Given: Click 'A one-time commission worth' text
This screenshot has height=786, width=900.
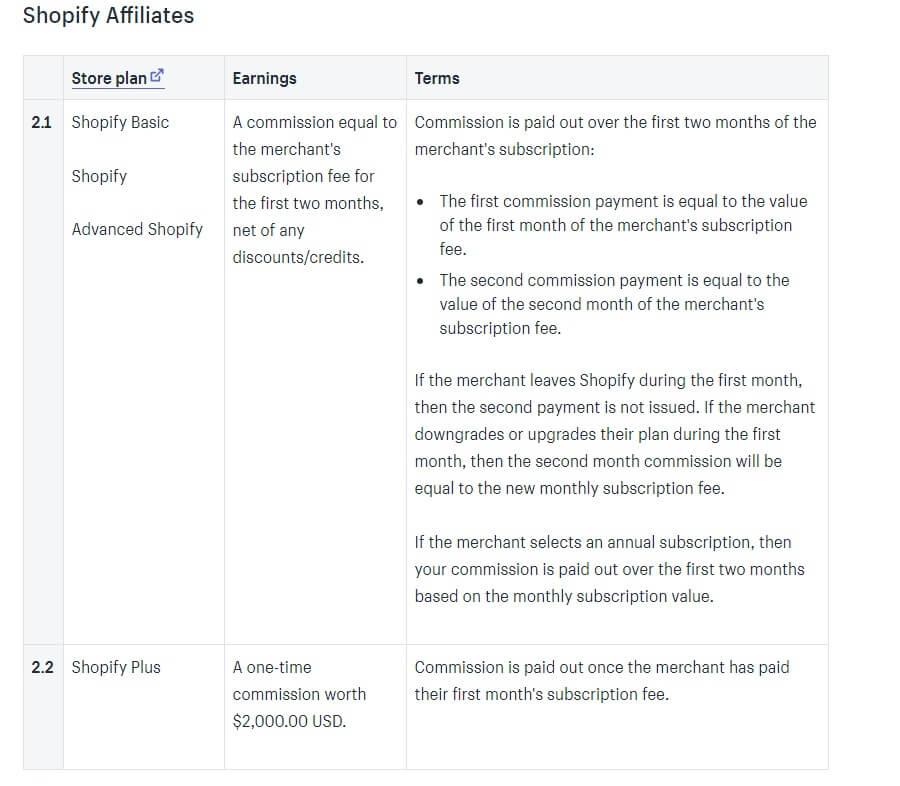Looking at the screenshot, I should 299,680.
